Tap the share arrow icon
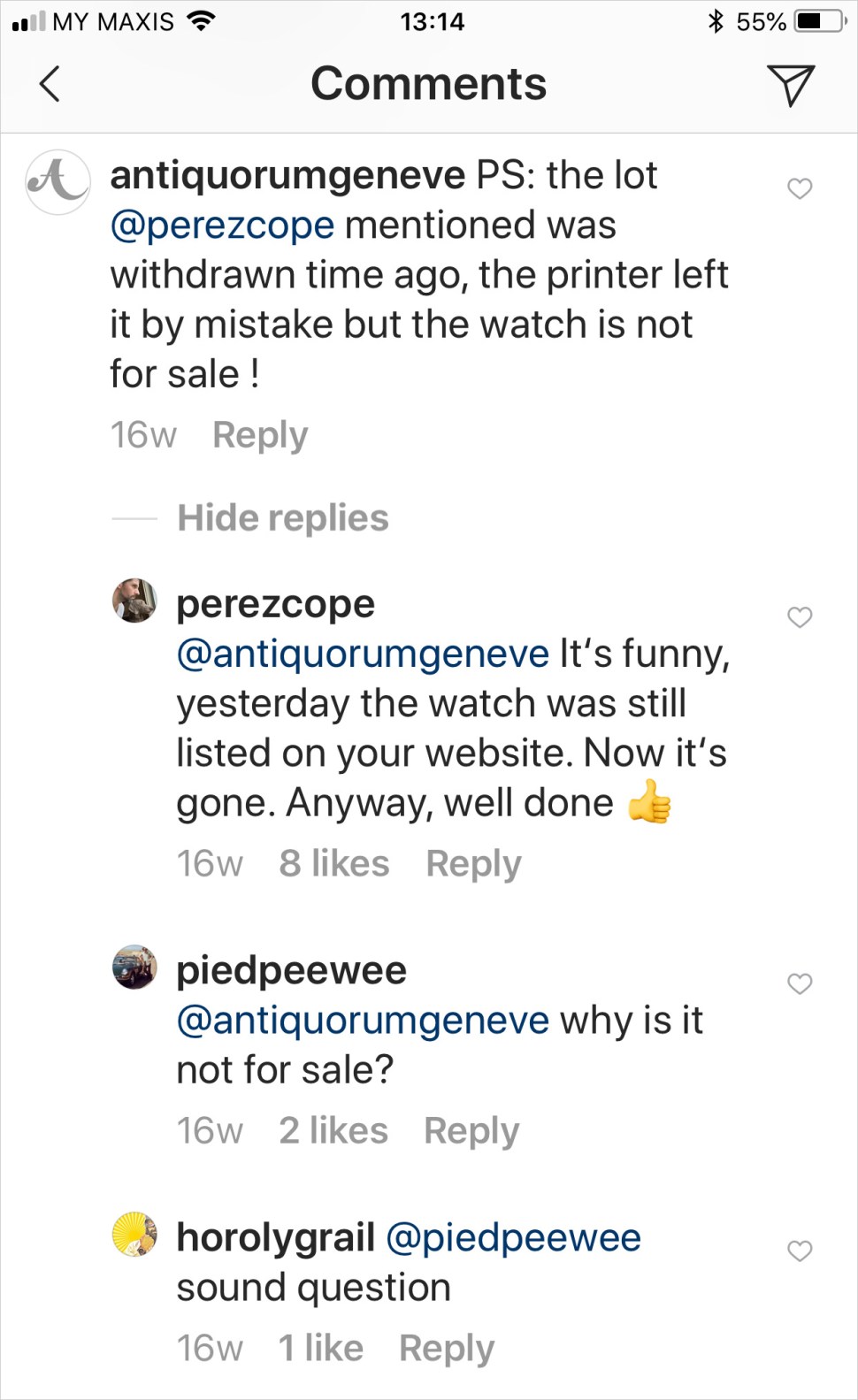 (793, 85)
